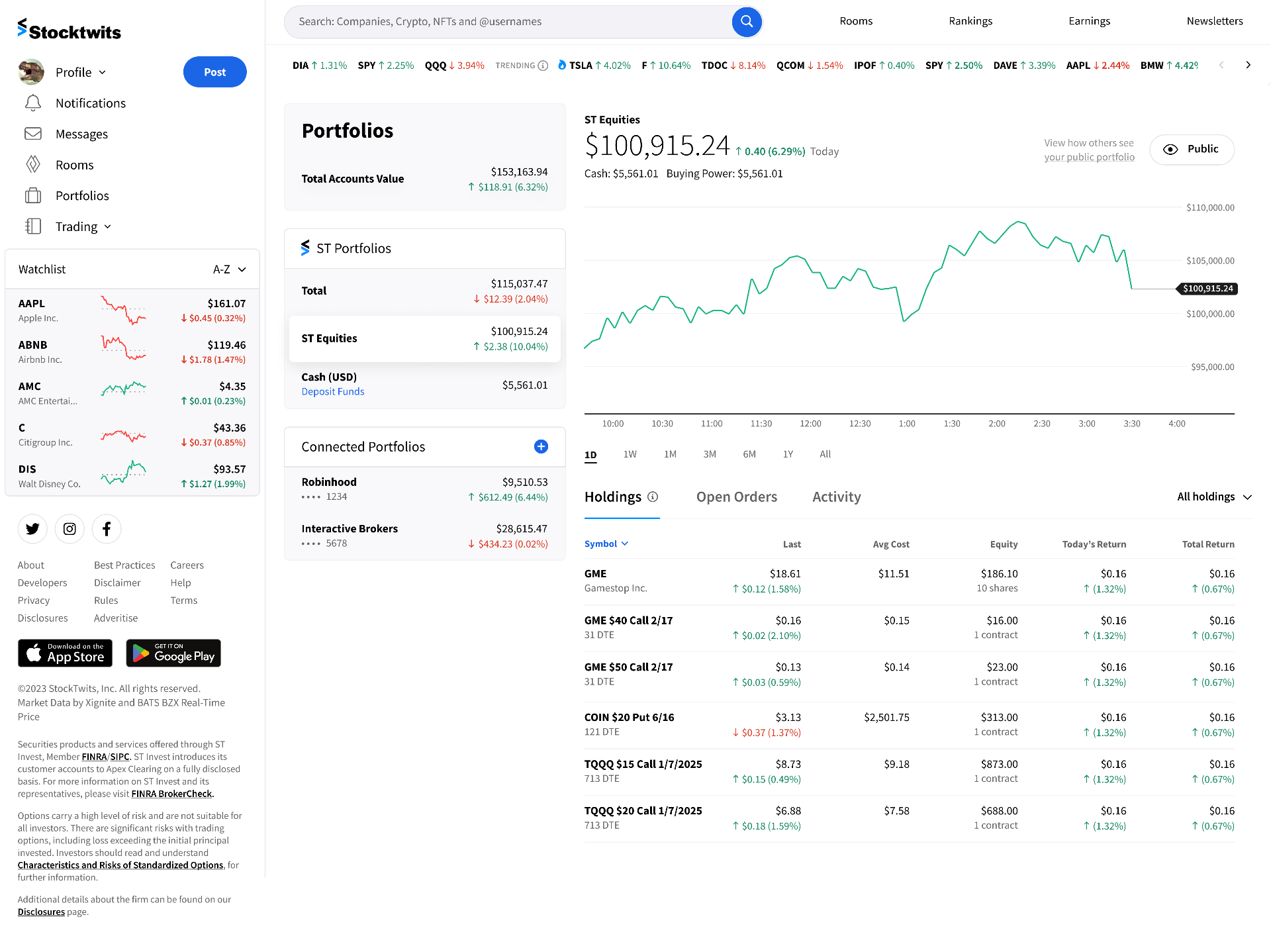Viewport: 1271px width, 952px height.
Task: Open the Notifications bell in the sidebar
Action: (33, 103)
